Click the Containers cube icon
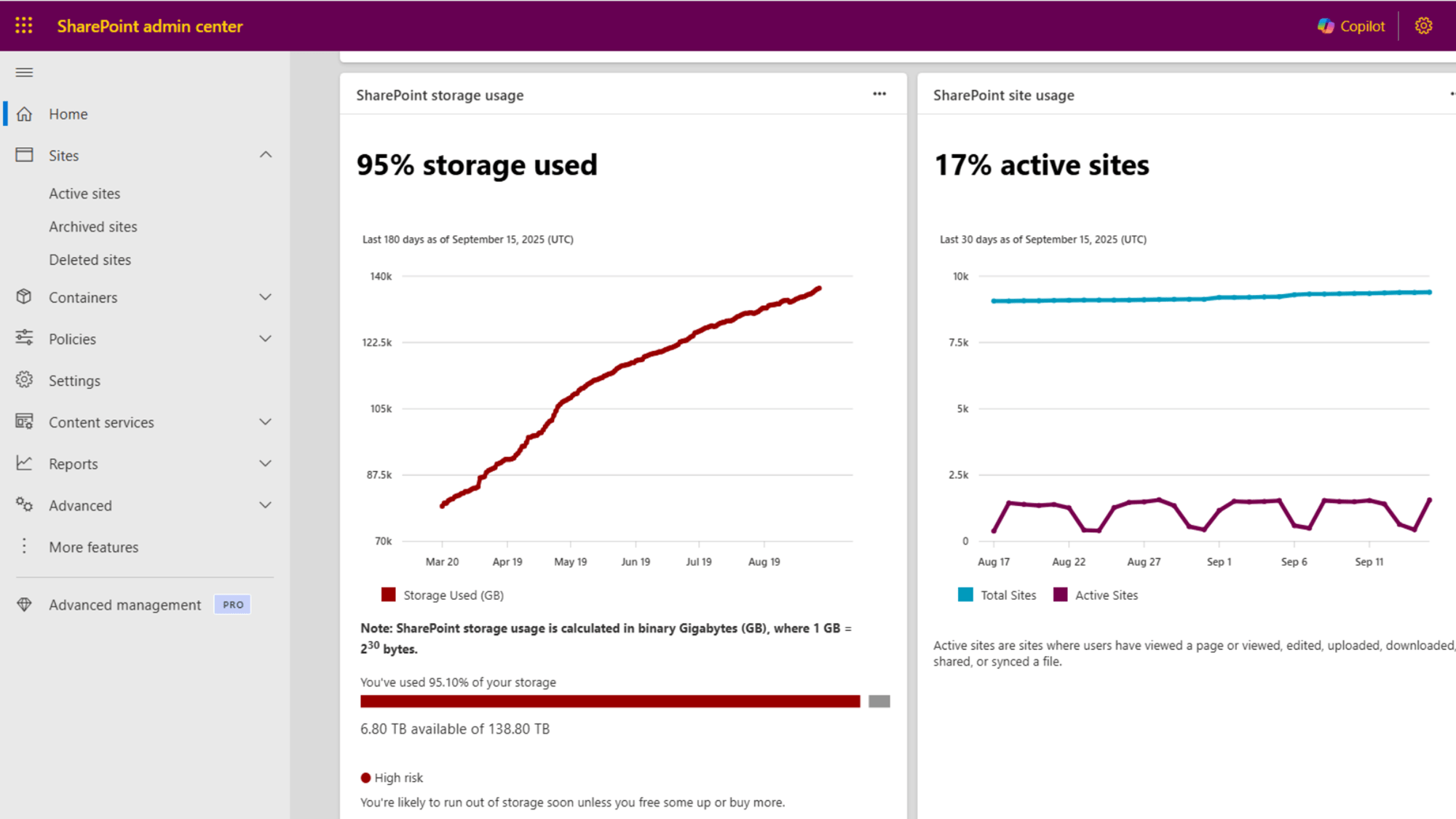This screenshot has height=819, width=1456. point(24,297)
